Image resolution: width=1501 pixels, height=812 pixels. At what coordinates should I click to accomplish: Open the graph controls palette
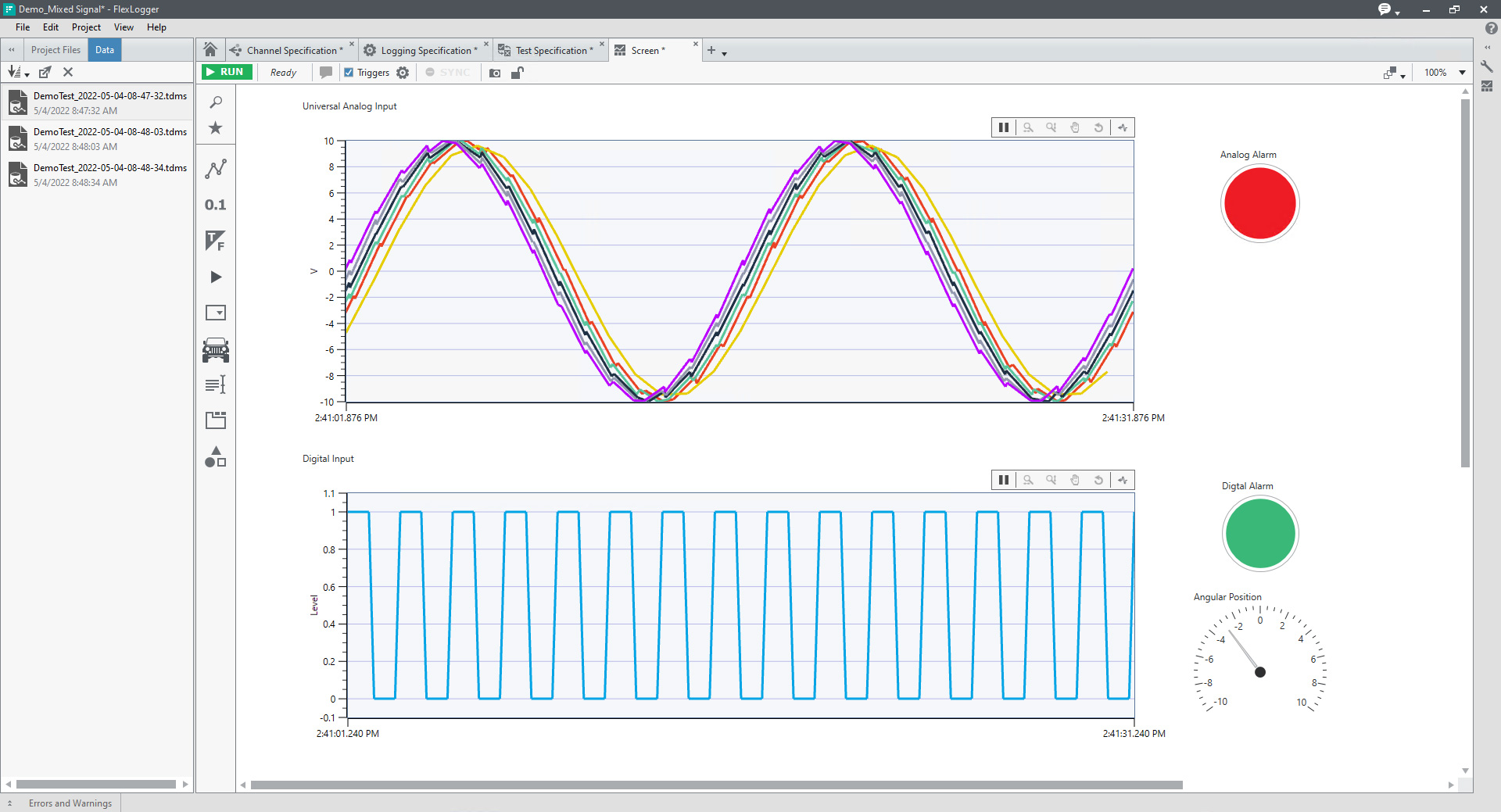tap(215, 169)
